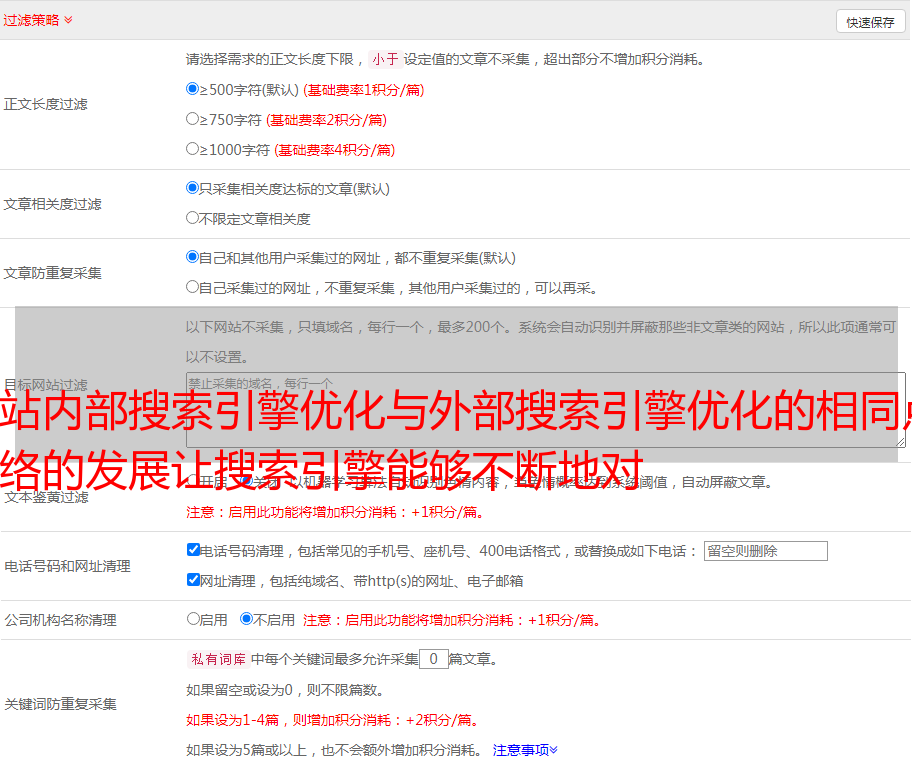Select 只采集相关度达标的文章 radio option
The image size is (912, 768).
193,188
